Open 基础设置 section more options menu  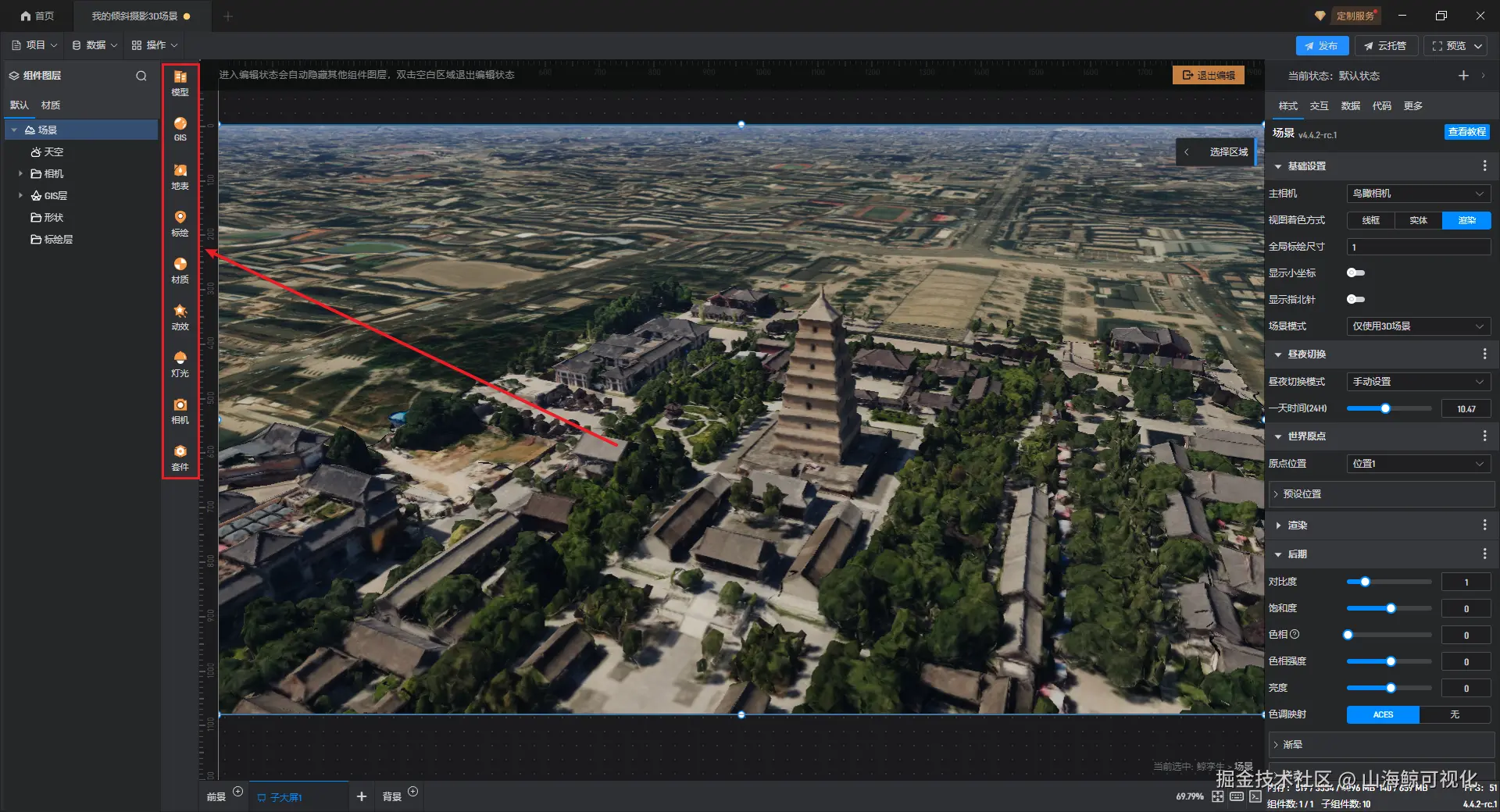tap(1484, 166)
